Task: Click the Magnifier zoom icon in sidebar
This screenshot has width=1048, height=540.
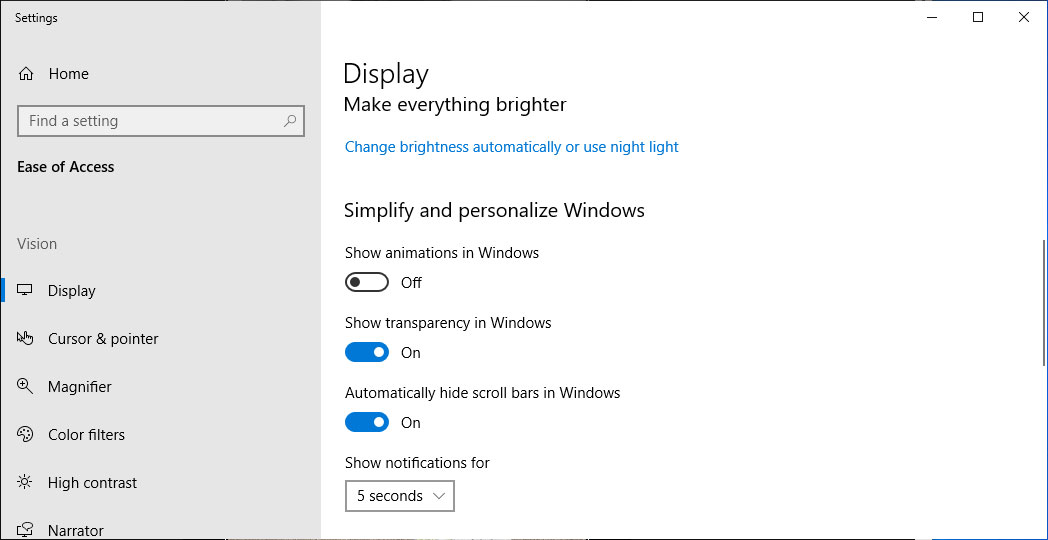Action: 25,386
